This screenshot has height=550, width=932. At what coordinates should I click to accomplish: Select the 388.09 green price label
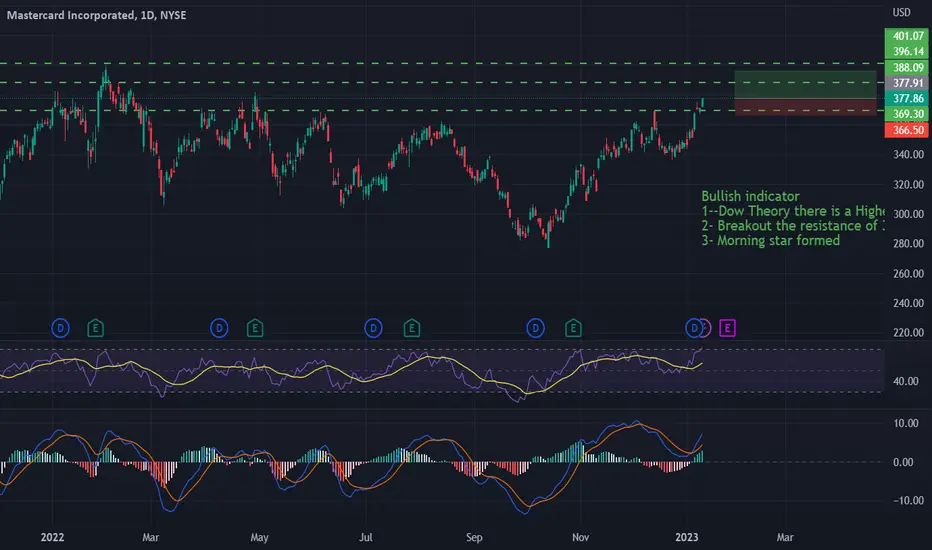[x=907, y=67]
